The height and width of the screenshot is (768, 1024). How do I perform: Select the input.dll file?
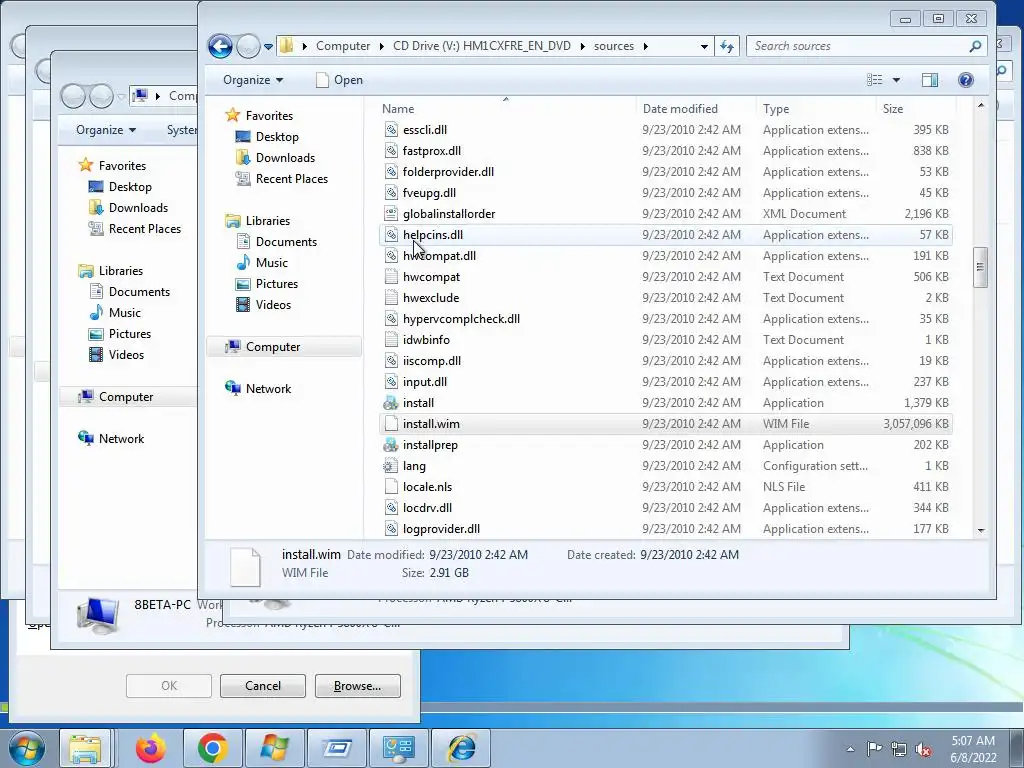[x=424, y=381]
